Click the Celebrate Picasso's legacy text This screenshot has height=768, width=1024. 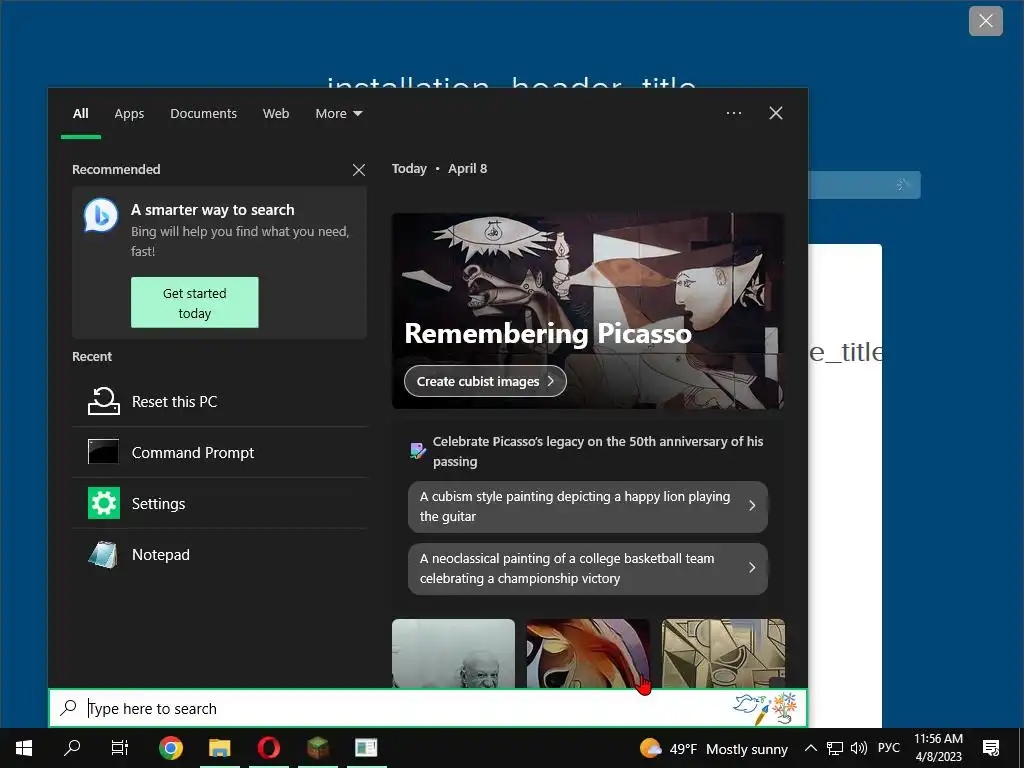(598, 451)
